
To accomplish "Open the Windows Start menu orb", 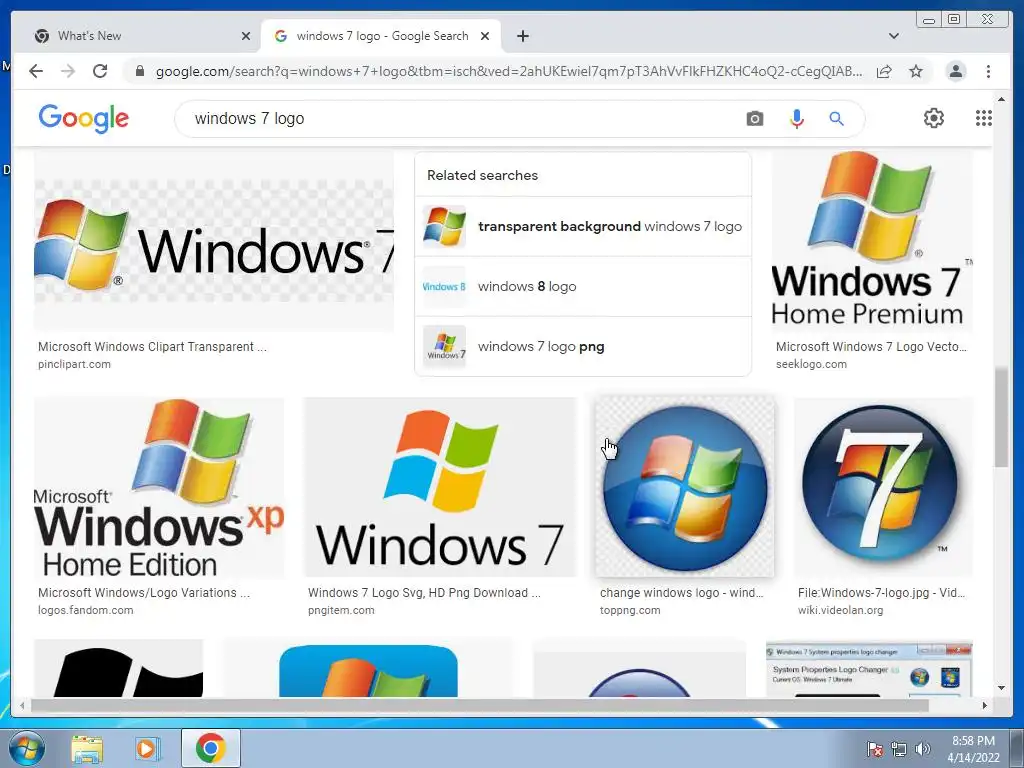I will click(x=26, y=748).
